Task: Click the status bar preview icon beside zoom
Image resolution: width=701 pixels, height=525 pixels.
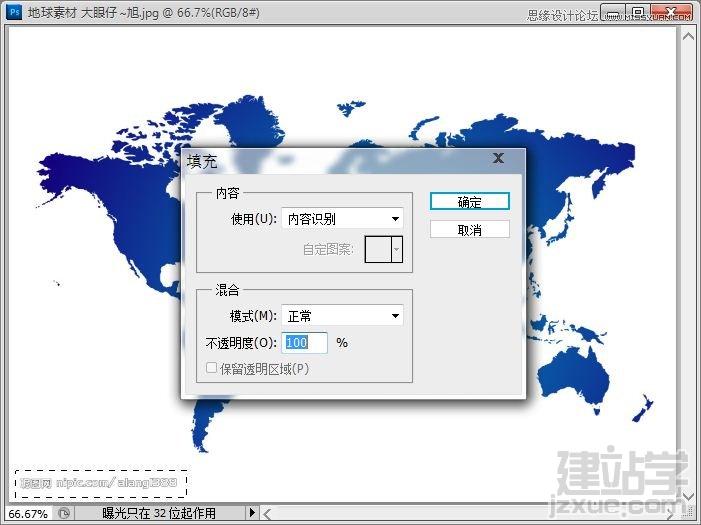Action: (x=64, y=513)
